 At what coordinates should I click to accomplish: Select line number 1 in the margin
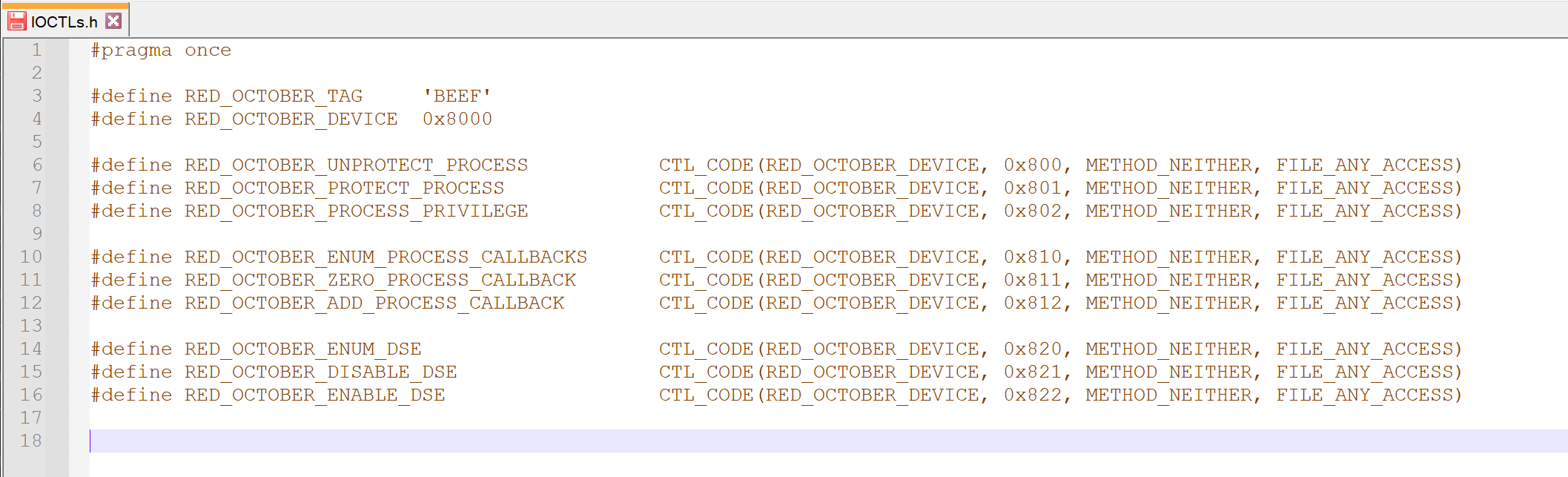point(36,50)
